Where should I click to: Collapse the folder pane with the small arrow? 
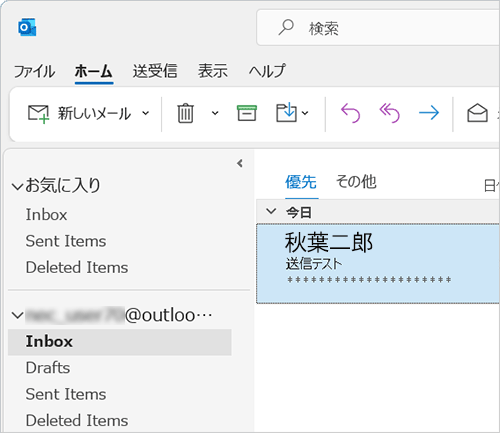(x=240, y=163)
